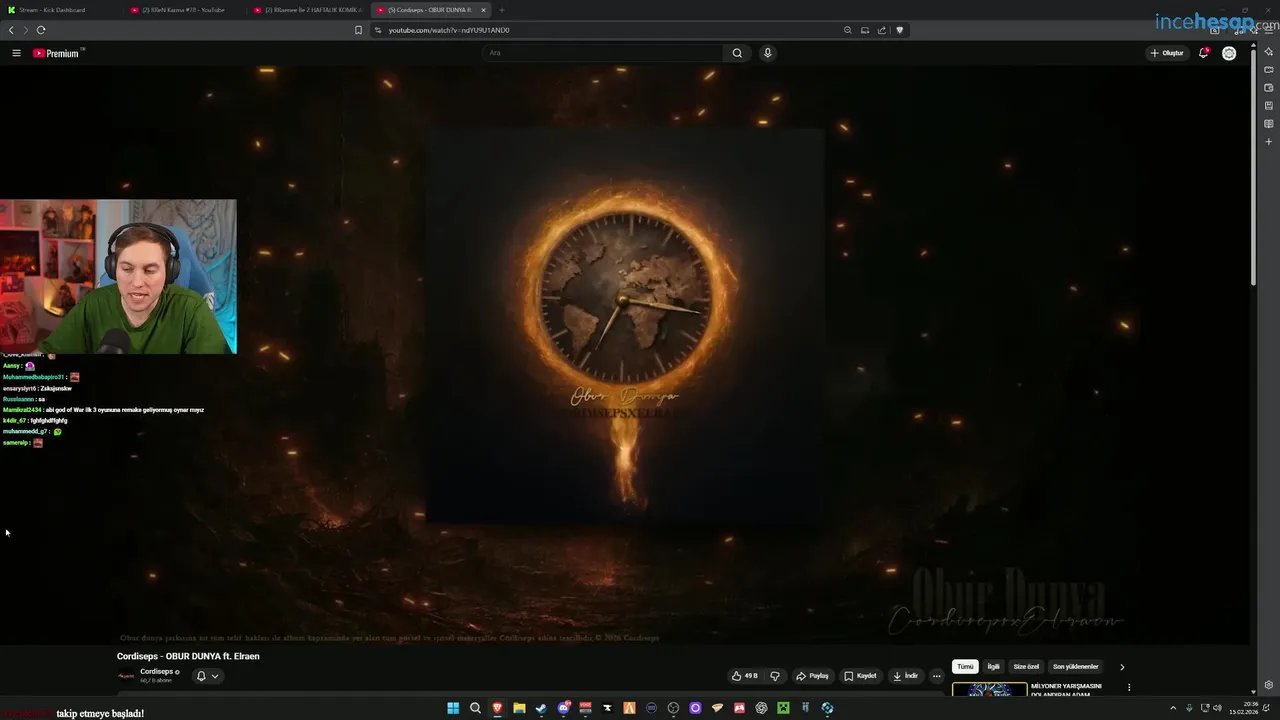Open the Oluştur create button
This screenshot has width=1280, height=720.
tap(1167, 53)
